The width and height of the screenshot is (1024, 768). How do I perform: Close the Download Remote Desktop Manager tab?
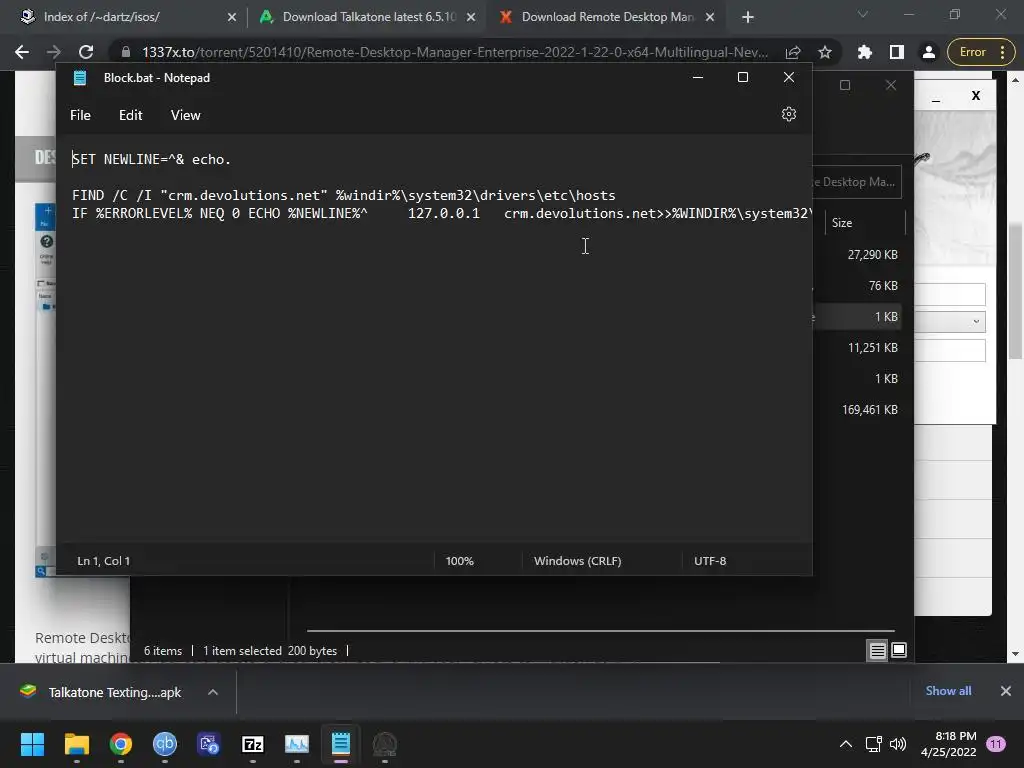point(710,18)
